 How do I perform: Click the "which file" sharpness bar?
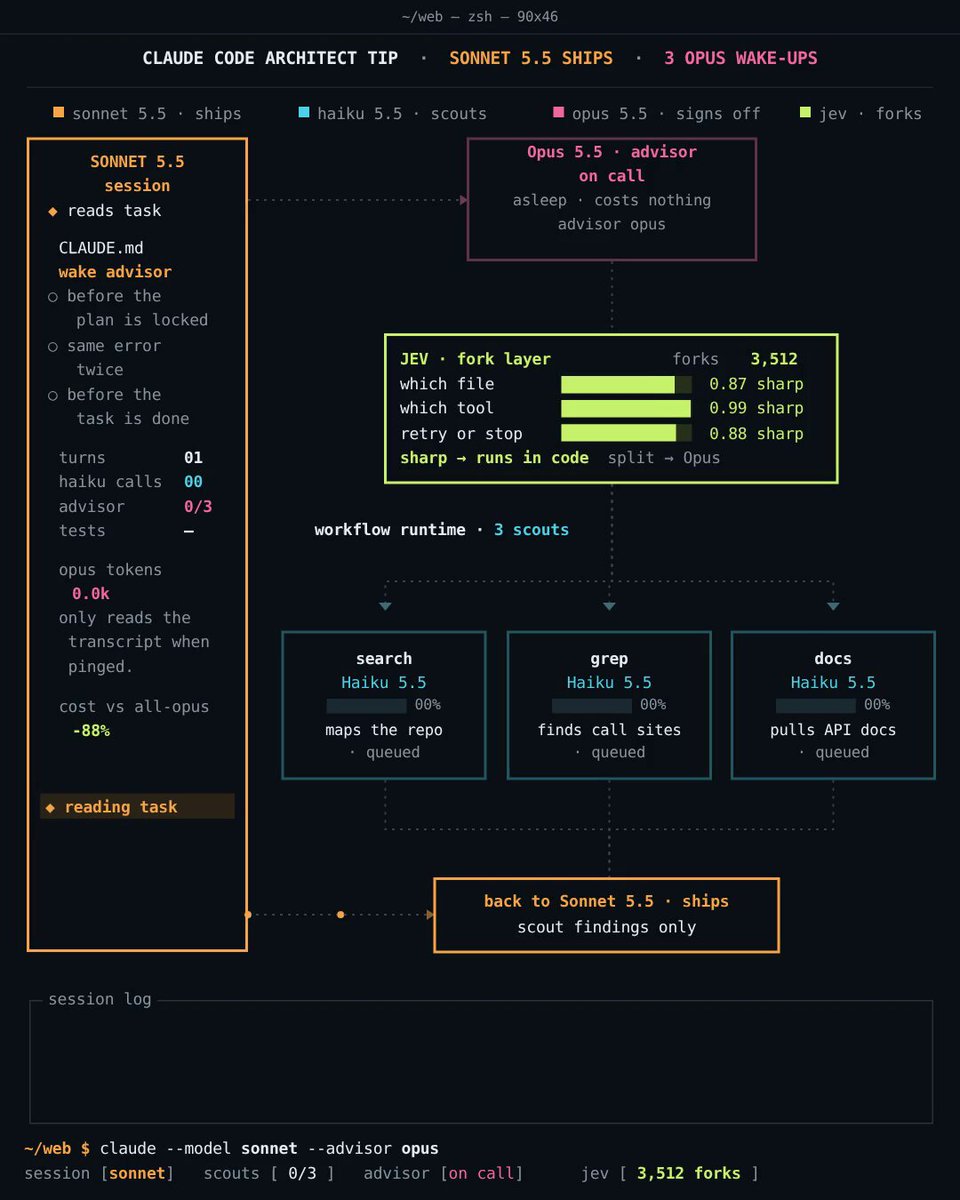coord(626,384)
